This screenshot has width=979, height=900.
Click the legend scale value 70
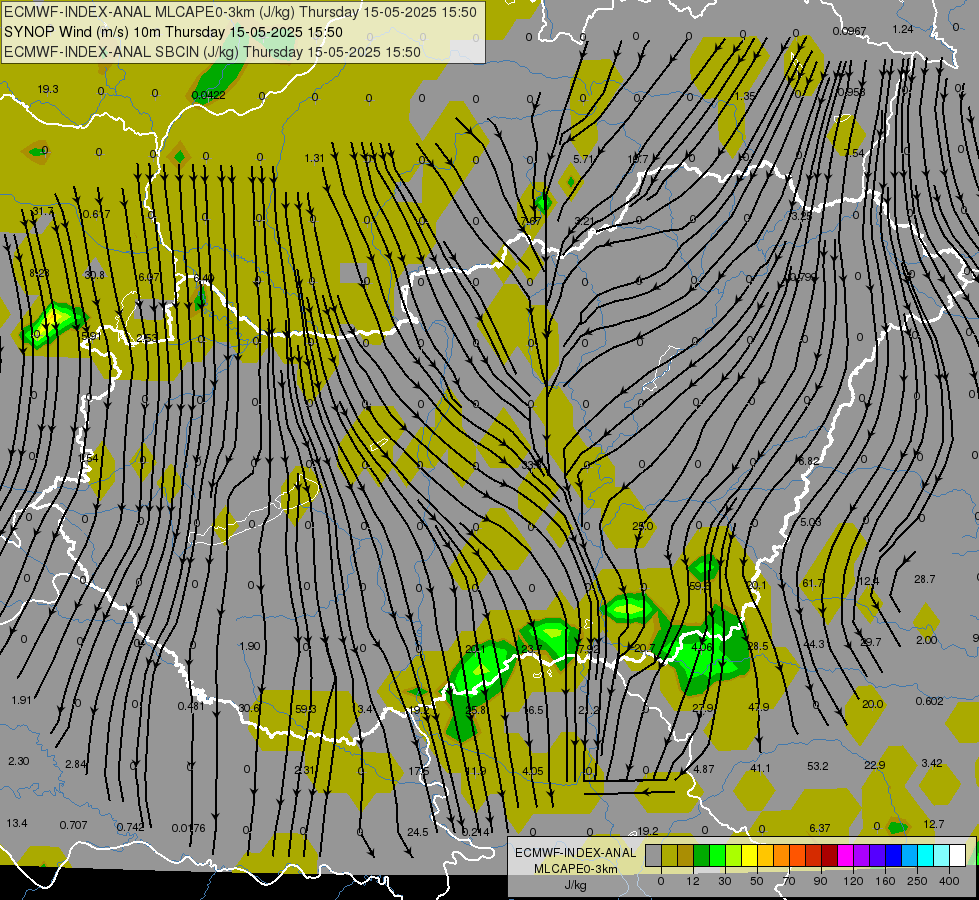[789, 881]
